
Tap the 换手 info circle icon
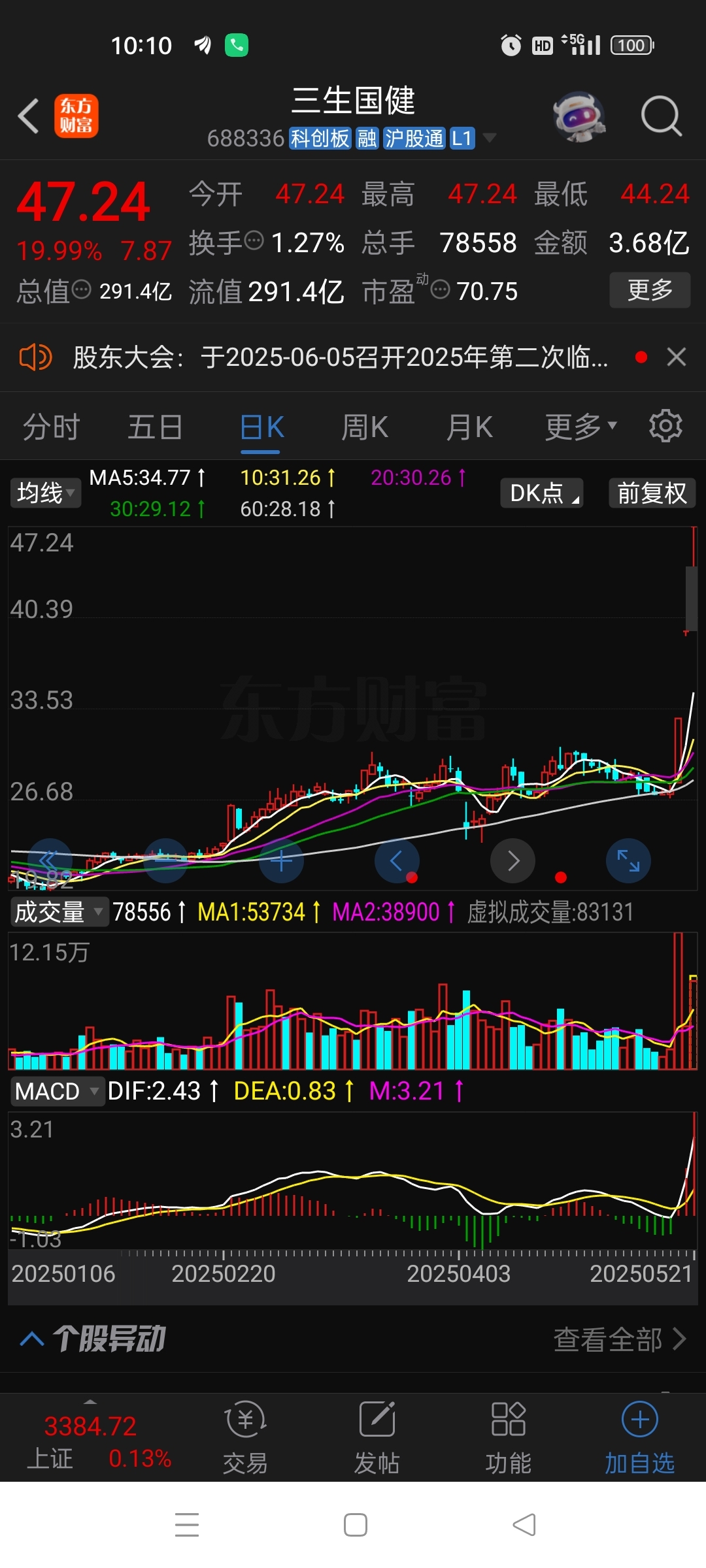tap(254, 240)
